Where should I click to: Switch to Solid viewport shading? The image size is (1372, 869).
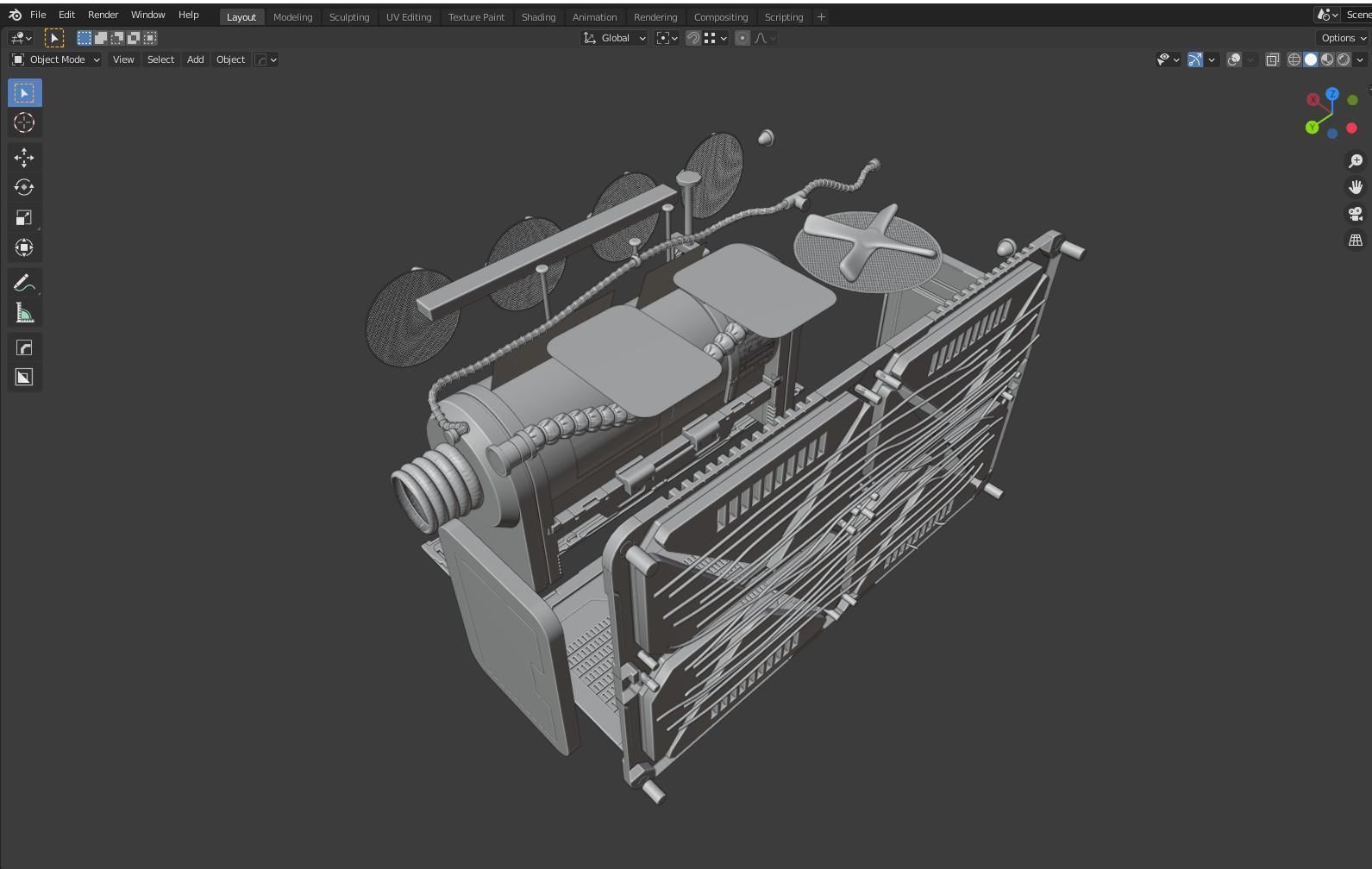tap(1311, 59)
